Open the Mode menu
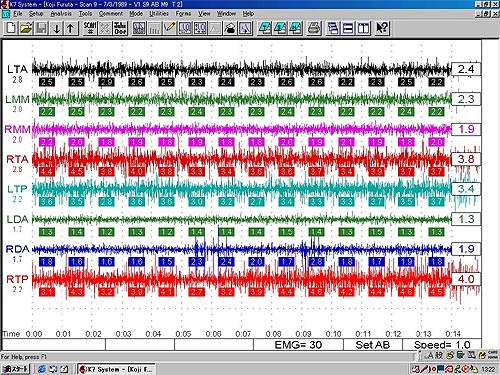 [136, 14]
